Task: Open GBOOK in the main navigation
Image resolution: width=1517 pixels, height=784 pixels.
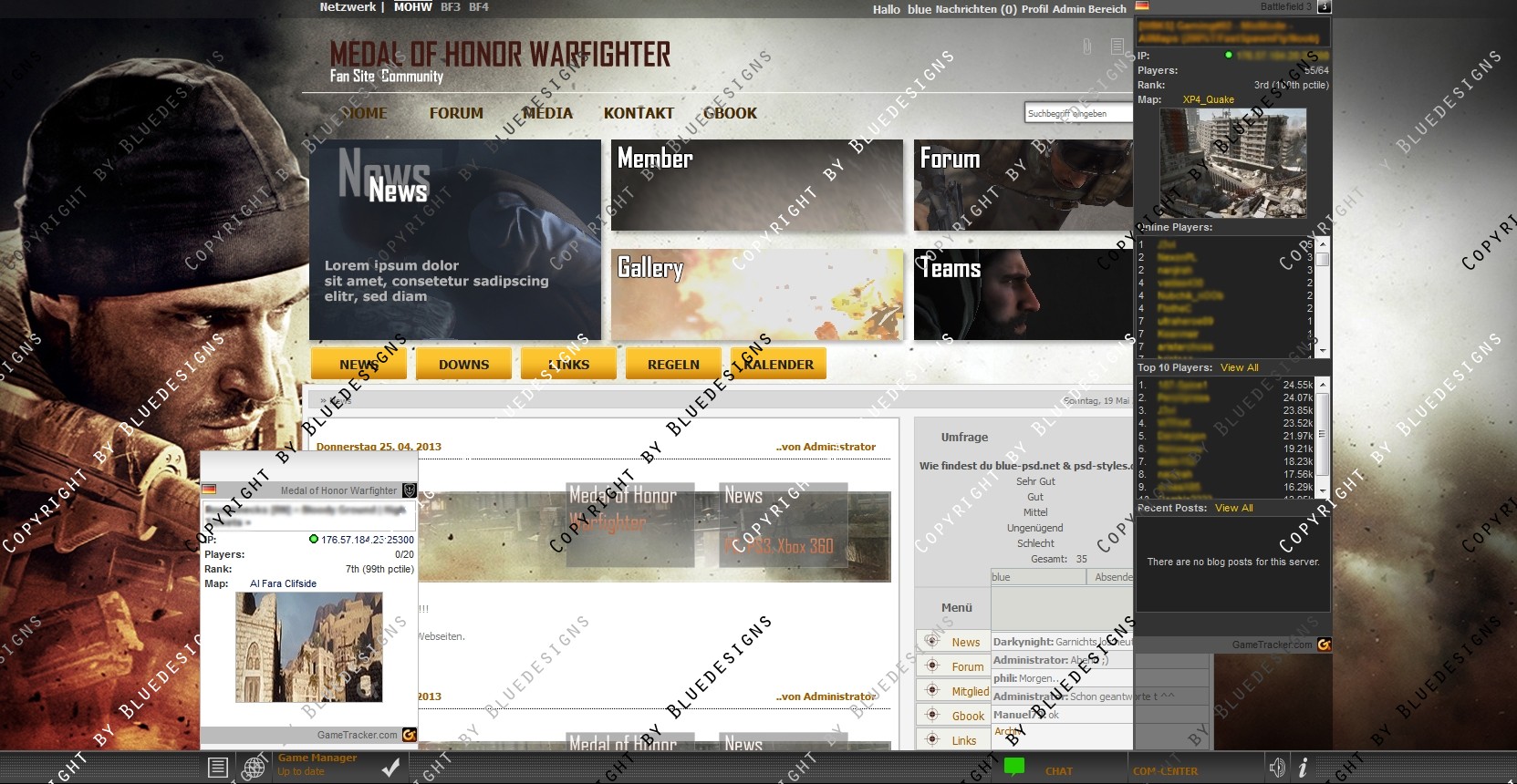Action: click(x=730, y=113)
